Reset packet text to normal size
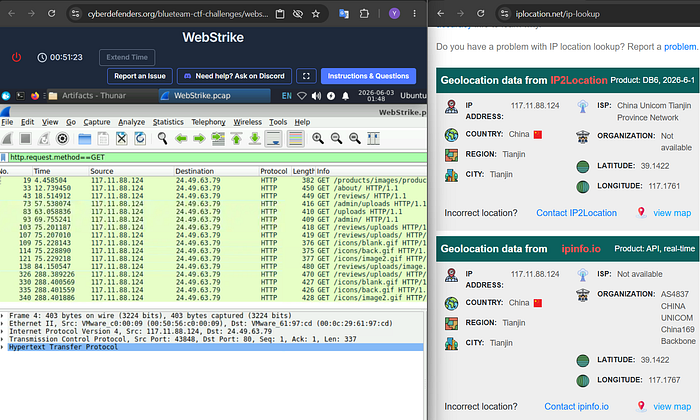Image resolution: width=700 pixels, height=420 pixels. click(x=355, y=139)
